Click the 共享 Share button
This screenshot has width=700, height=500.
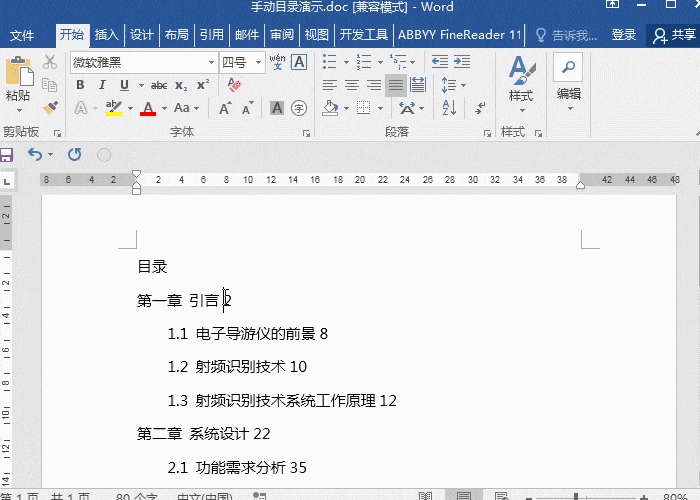click(674, 35)
